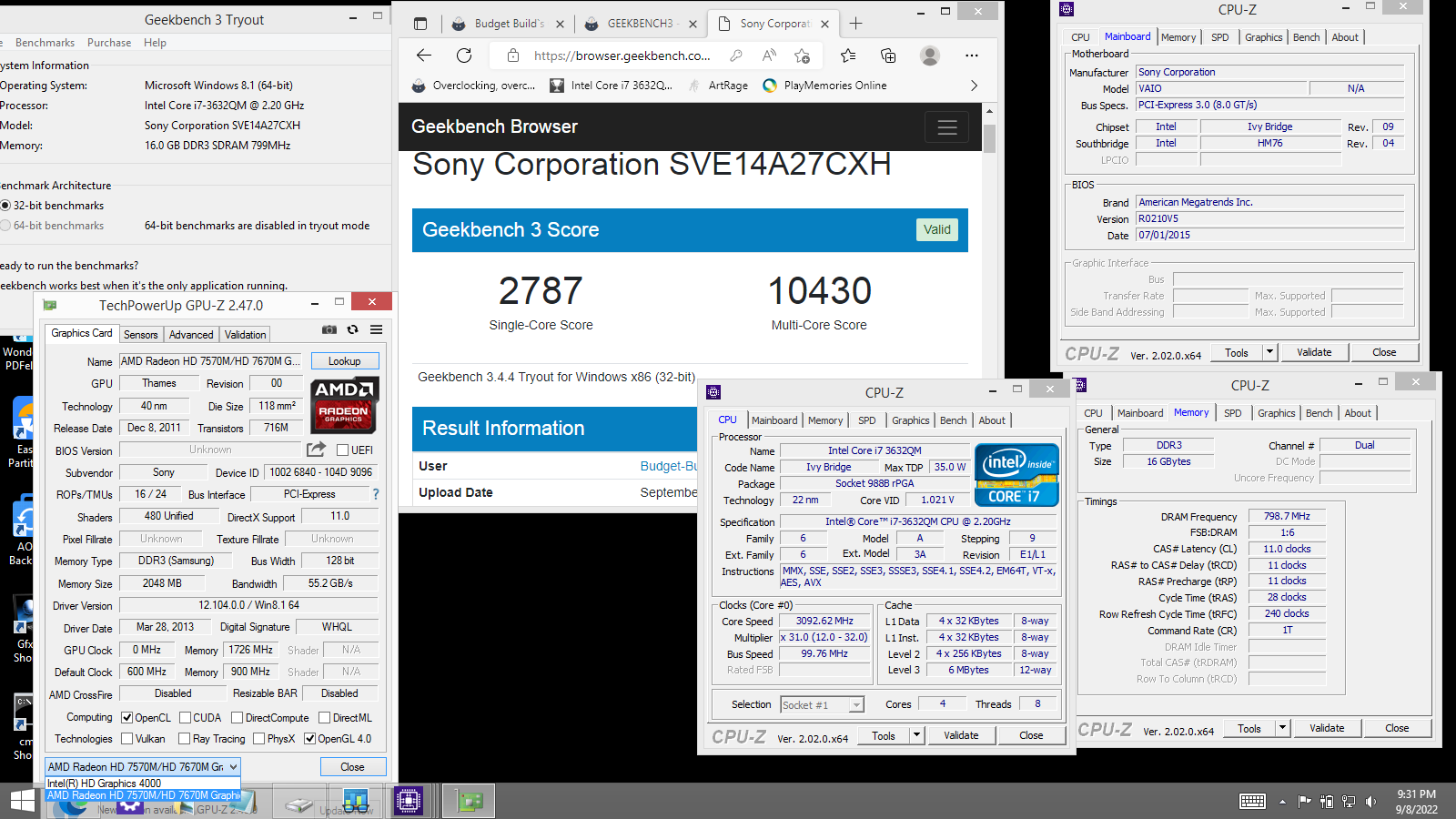Open the PlayMemories Online bookmark
The width and height of the screenshot is (1456, 819).
click(x=824, y=86)
